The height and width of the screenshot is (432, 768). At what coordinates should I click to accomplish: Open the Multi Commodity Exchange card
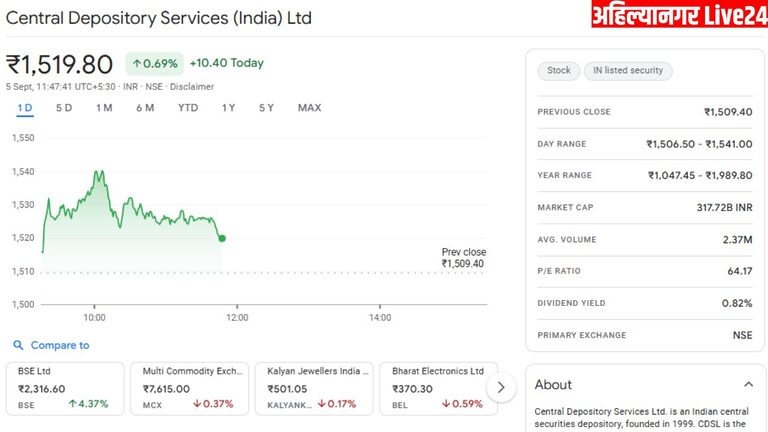pyautogui.click(x=190, y=388)
